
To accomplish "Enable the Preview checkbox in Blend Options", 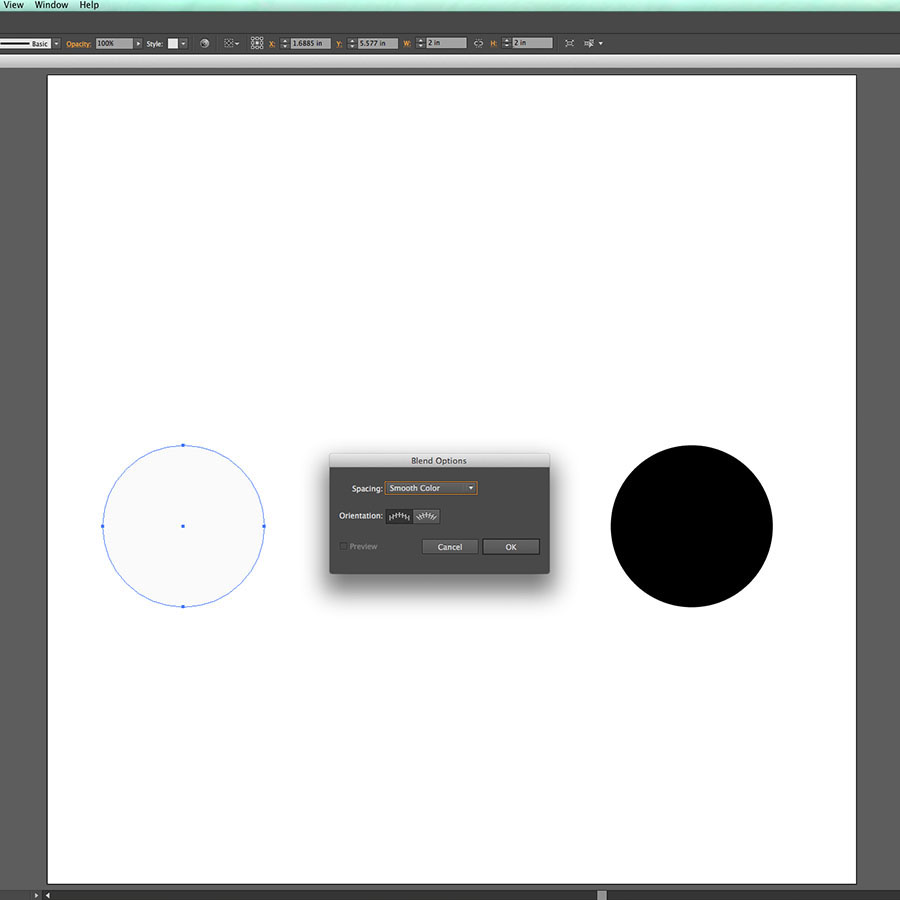I will (x=343, y=546).
